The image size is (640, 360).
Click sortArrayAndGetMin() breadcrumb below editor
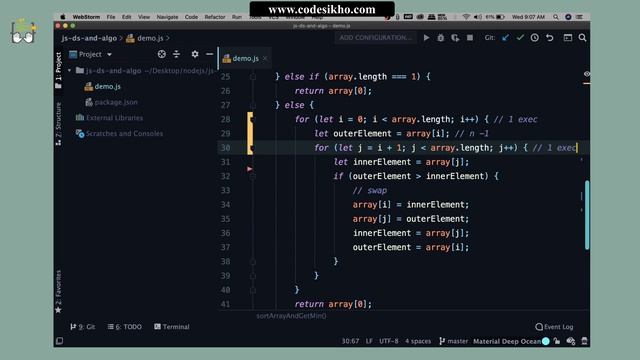pyautogui.click(x=291, y=316)
